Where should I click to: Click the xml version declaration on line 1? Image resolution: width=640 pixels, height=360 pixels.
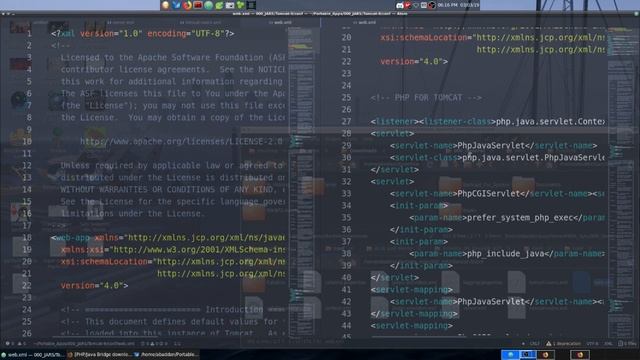pos(142,34)
